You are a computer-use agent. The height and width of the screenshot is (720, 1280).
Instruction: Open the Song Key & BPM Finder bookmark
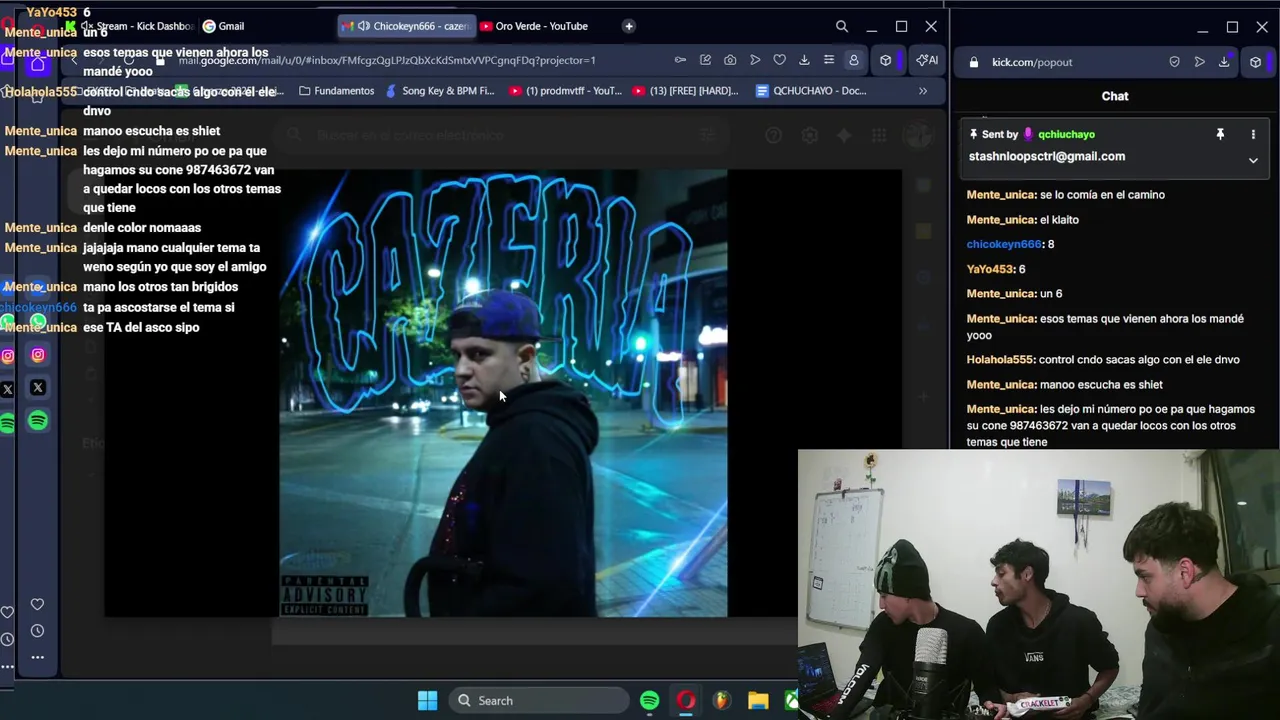click(x=440, y=91)
